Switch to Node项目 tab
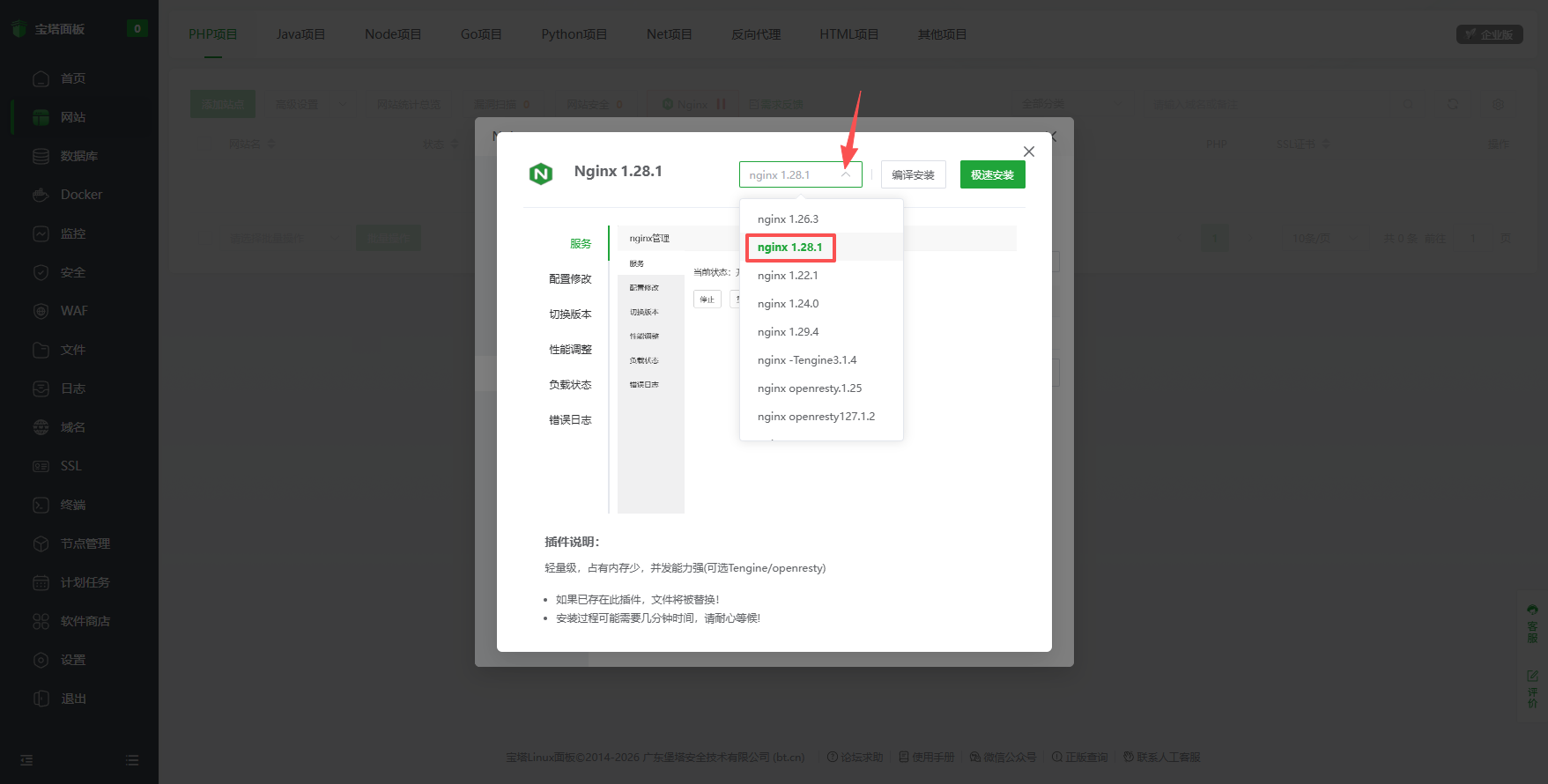 393,33
